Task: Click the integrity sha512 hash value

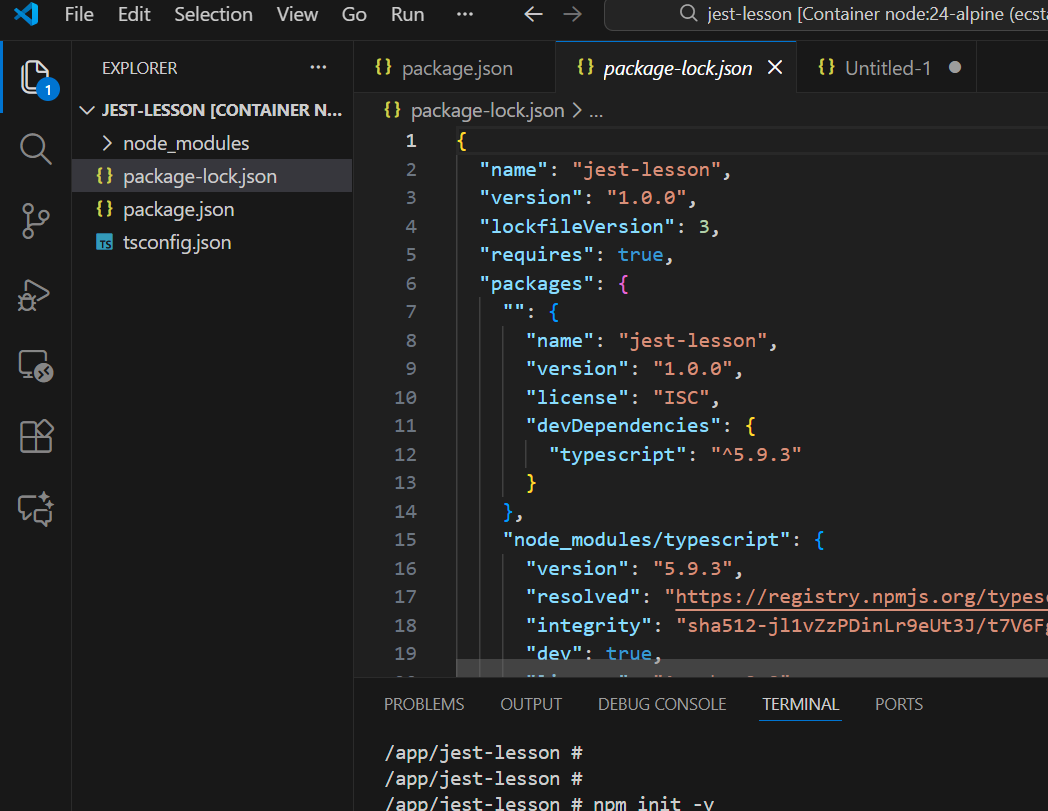Action: tap(862, 625)
